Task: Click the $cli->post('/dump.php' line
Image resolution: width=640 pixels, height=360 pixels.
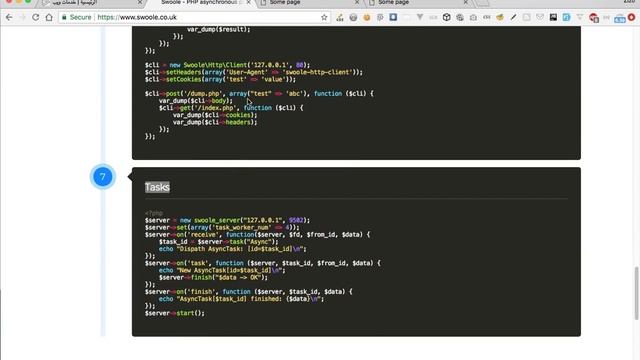Action: pyautogui.click(x=259, y=93)
